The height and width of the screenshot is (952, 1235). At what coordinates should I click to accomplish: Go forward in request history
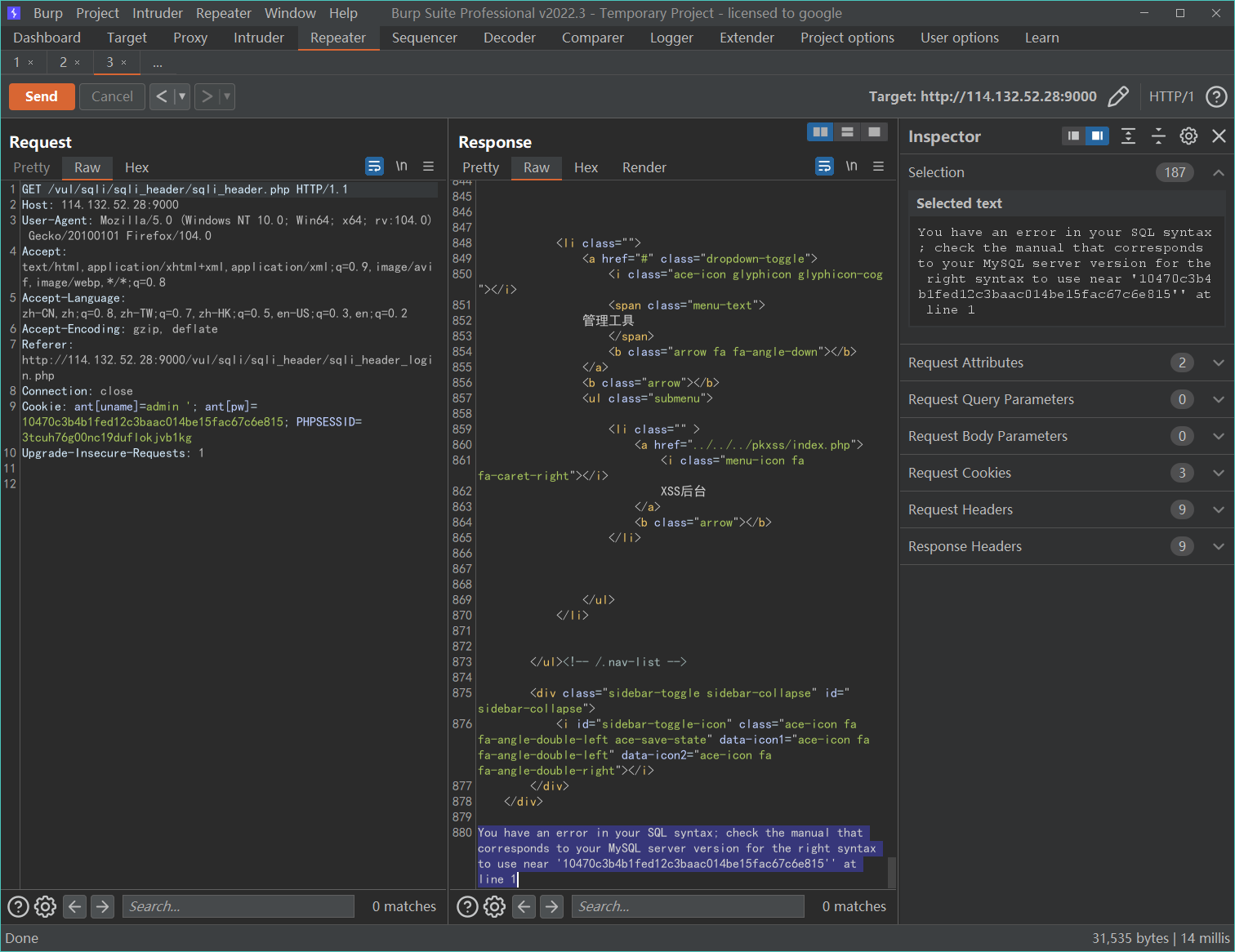[207, 96]
